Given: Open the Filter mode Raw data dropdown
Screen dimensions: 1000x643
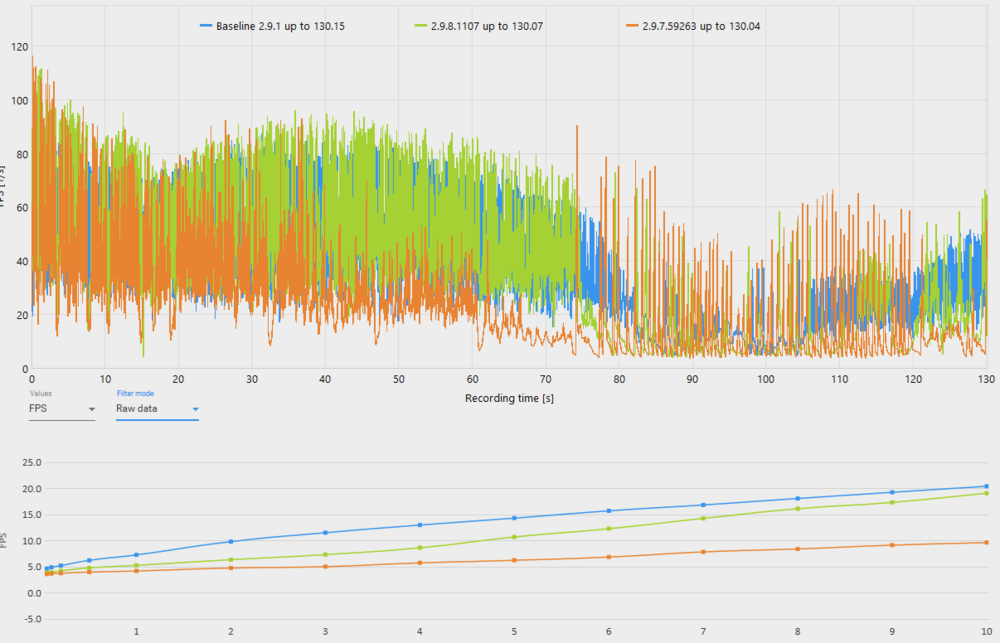Looking at the screenshot, I should point(157,409).
